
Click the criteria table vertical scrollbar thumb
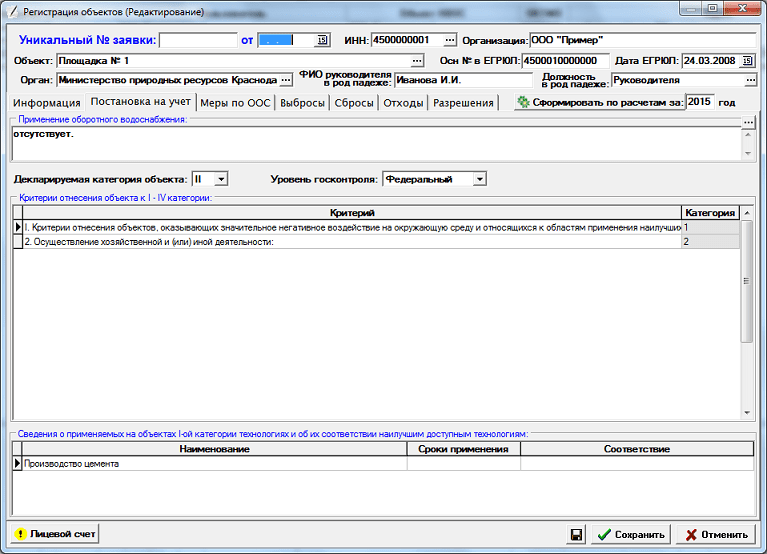pyautogui.click(x=746, y=281)
